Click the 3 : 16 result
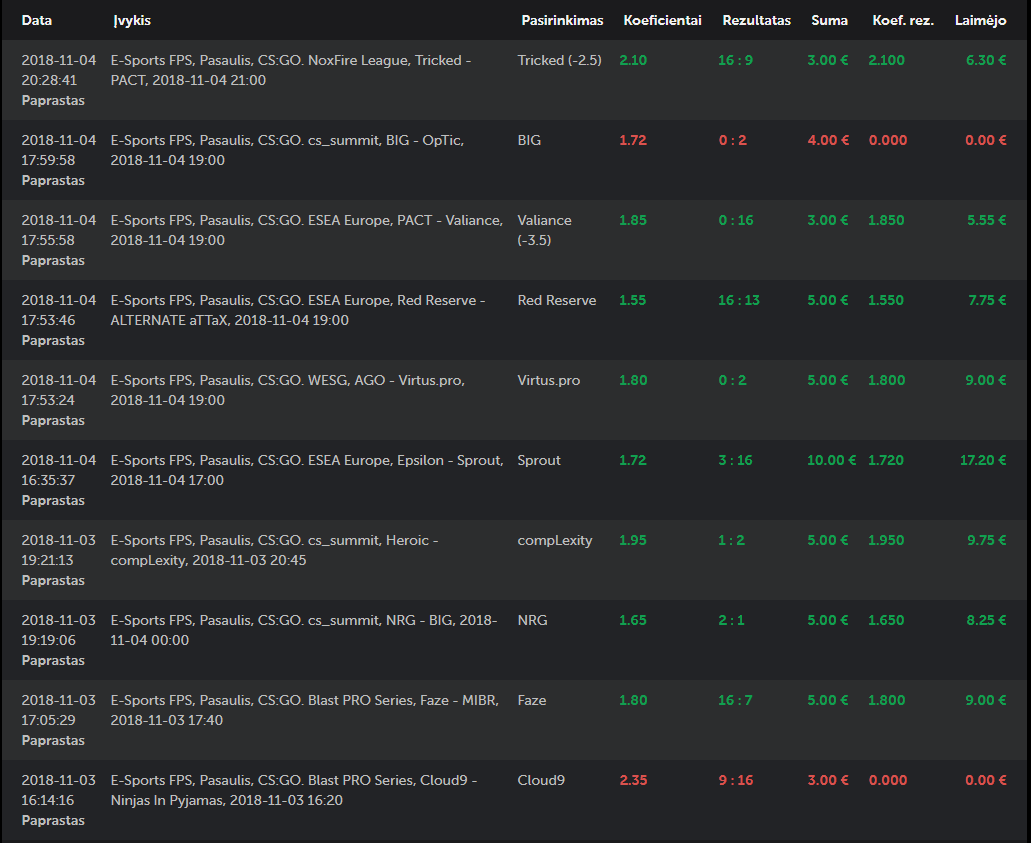Image resolution: width=1031 pixels, height=843 pixels. pyautogui.click(x=735, y=460)
